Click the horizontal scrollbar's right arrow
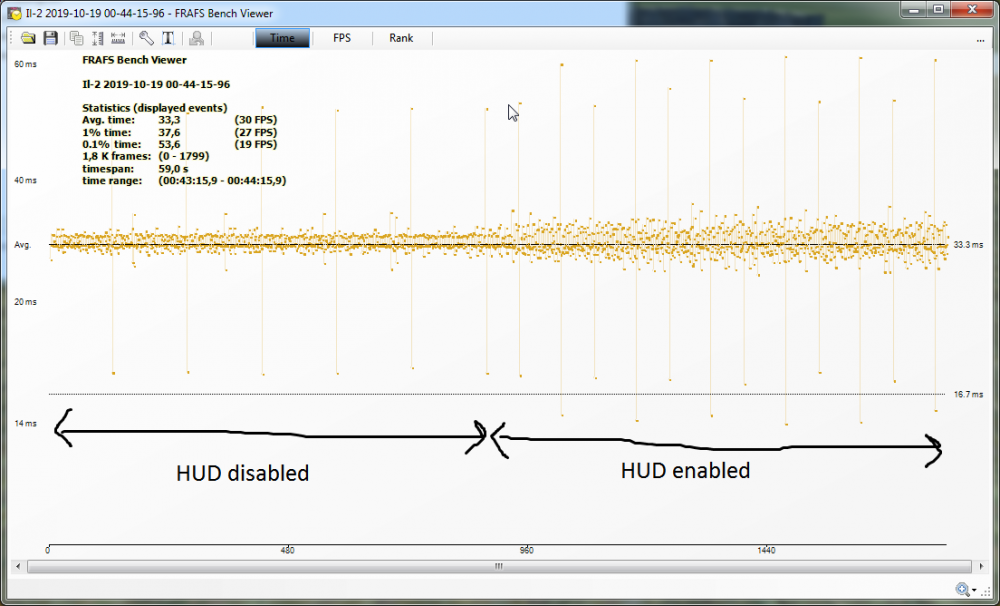1000x606 pixels. pyautogui.click(x=981, y=566)
